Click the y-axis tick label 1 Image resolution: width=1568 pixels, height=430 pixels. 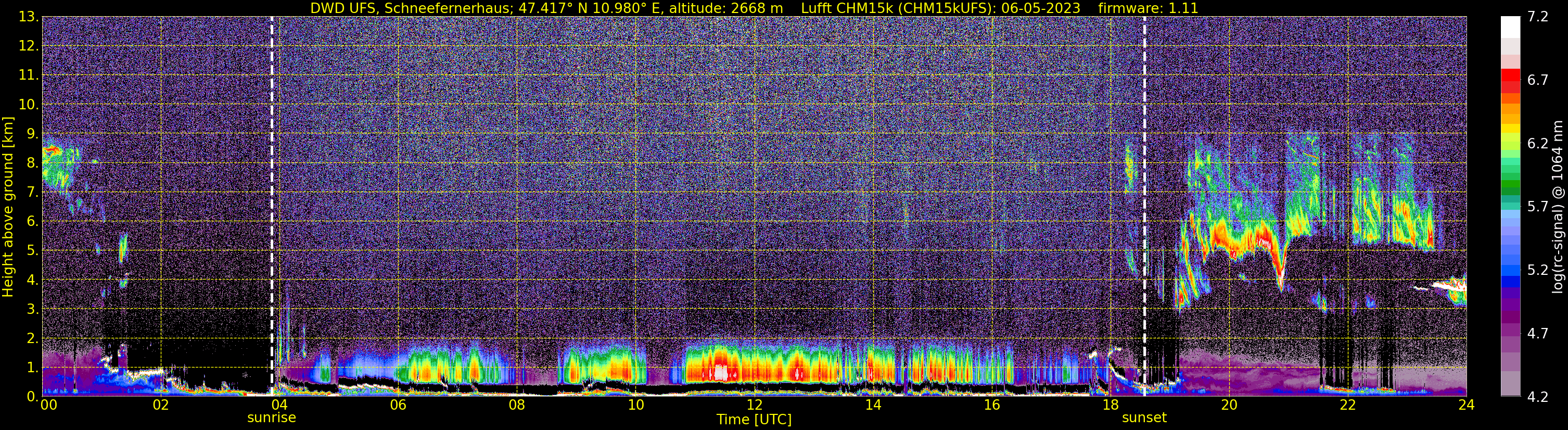32,367
